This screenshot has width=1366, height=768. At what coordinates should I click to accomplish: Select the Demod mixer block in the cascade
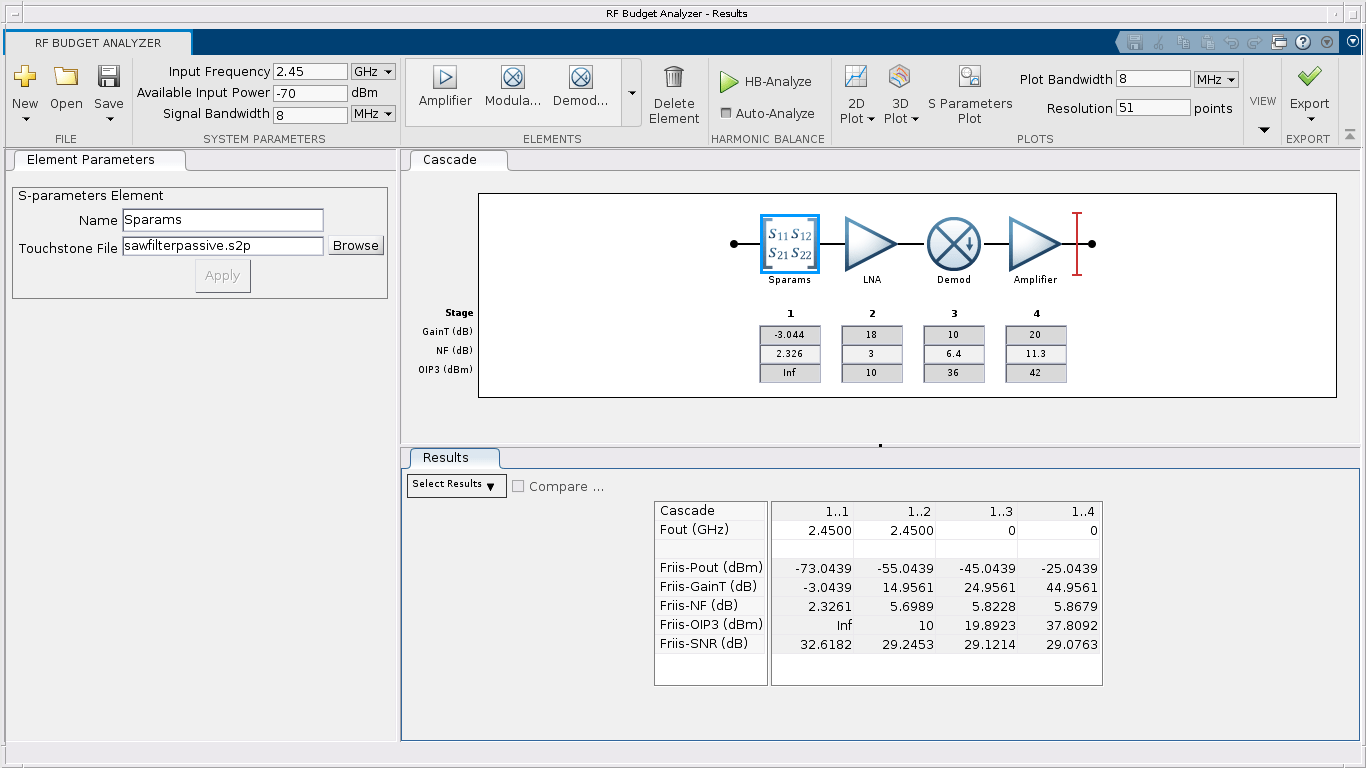click(x=953, y=244)
